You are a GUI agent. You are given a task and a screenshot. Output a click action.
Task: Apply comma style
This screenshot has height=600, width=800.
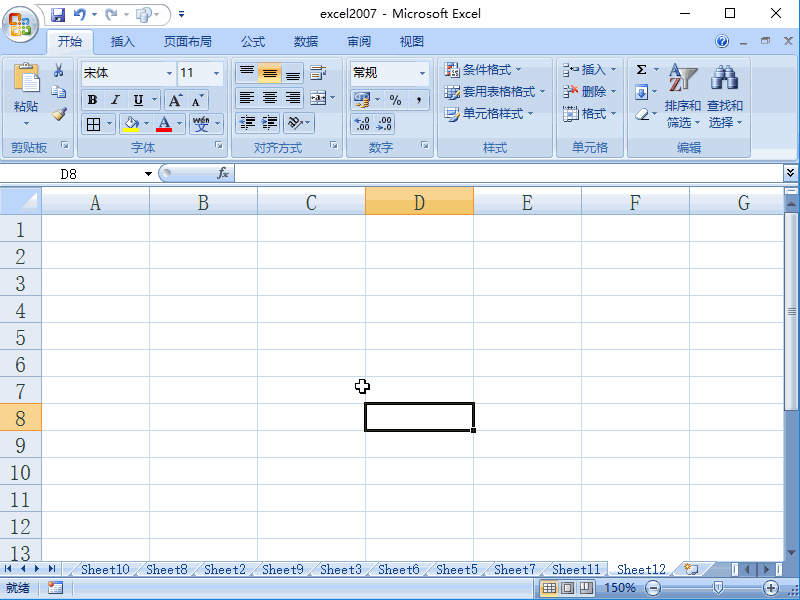(419, 100)
